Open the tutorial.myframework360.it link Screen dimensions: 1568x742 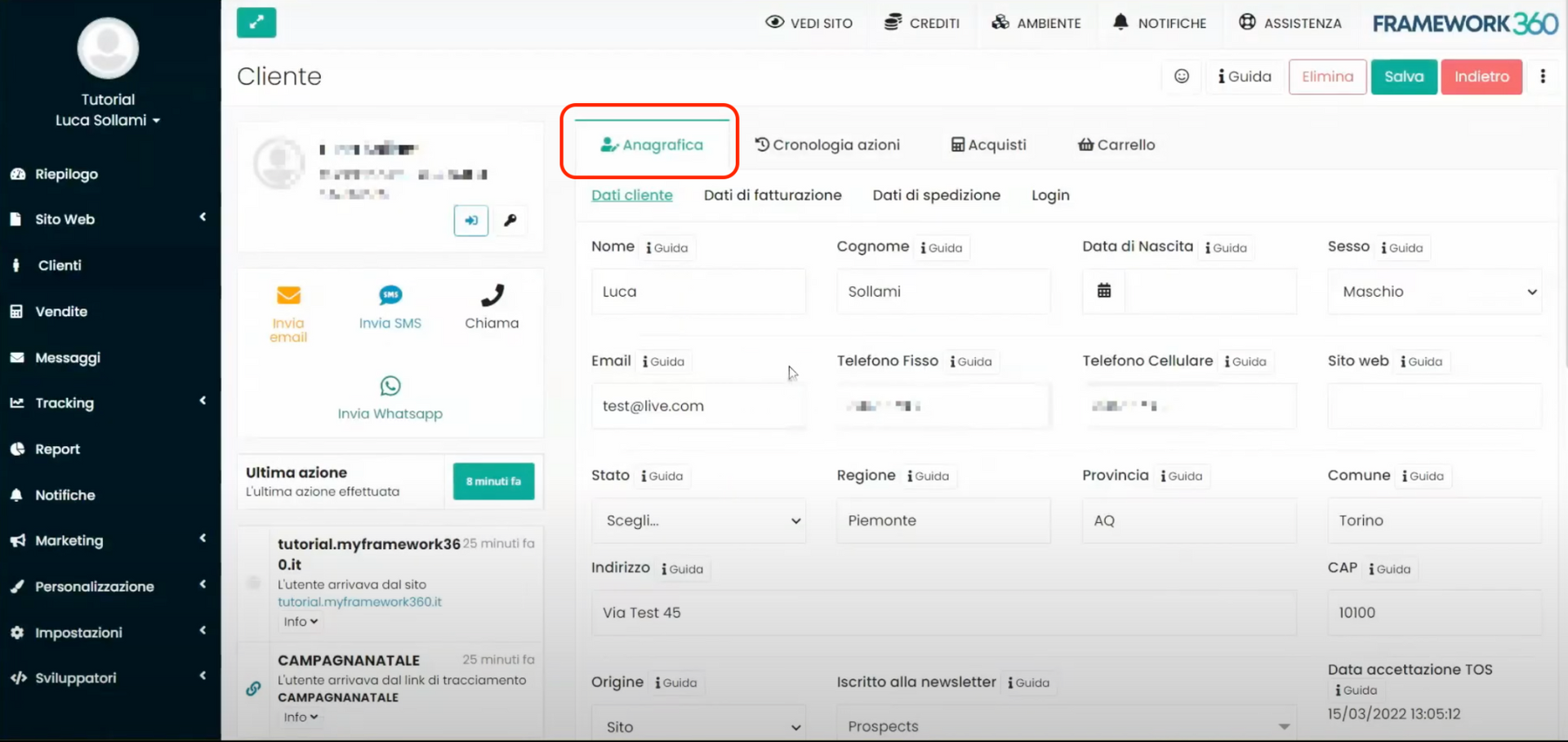click(359, 601)
